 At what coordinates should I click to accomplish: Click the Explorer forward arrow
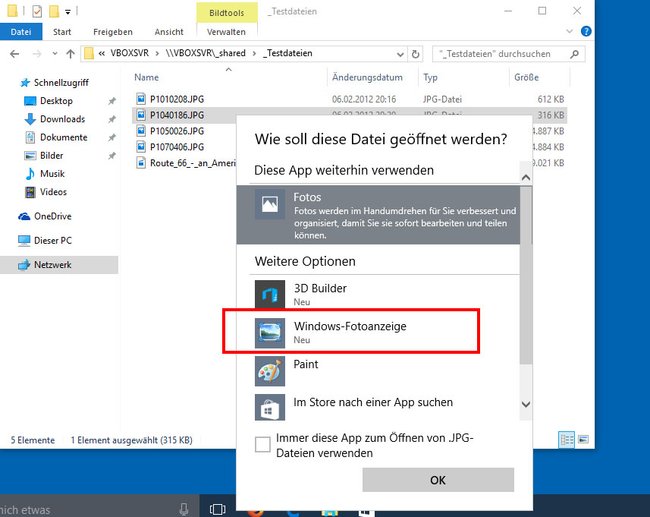point(36,54)
